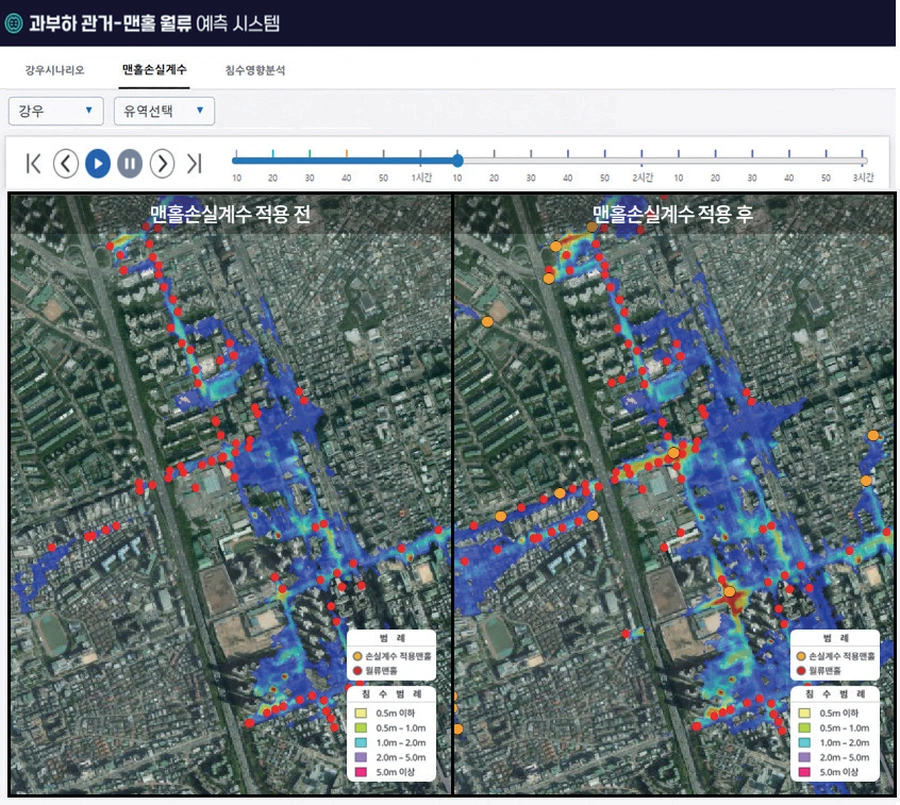Jump to end with skip-to-end icon
900x805 pixels.
pos(195,164)
